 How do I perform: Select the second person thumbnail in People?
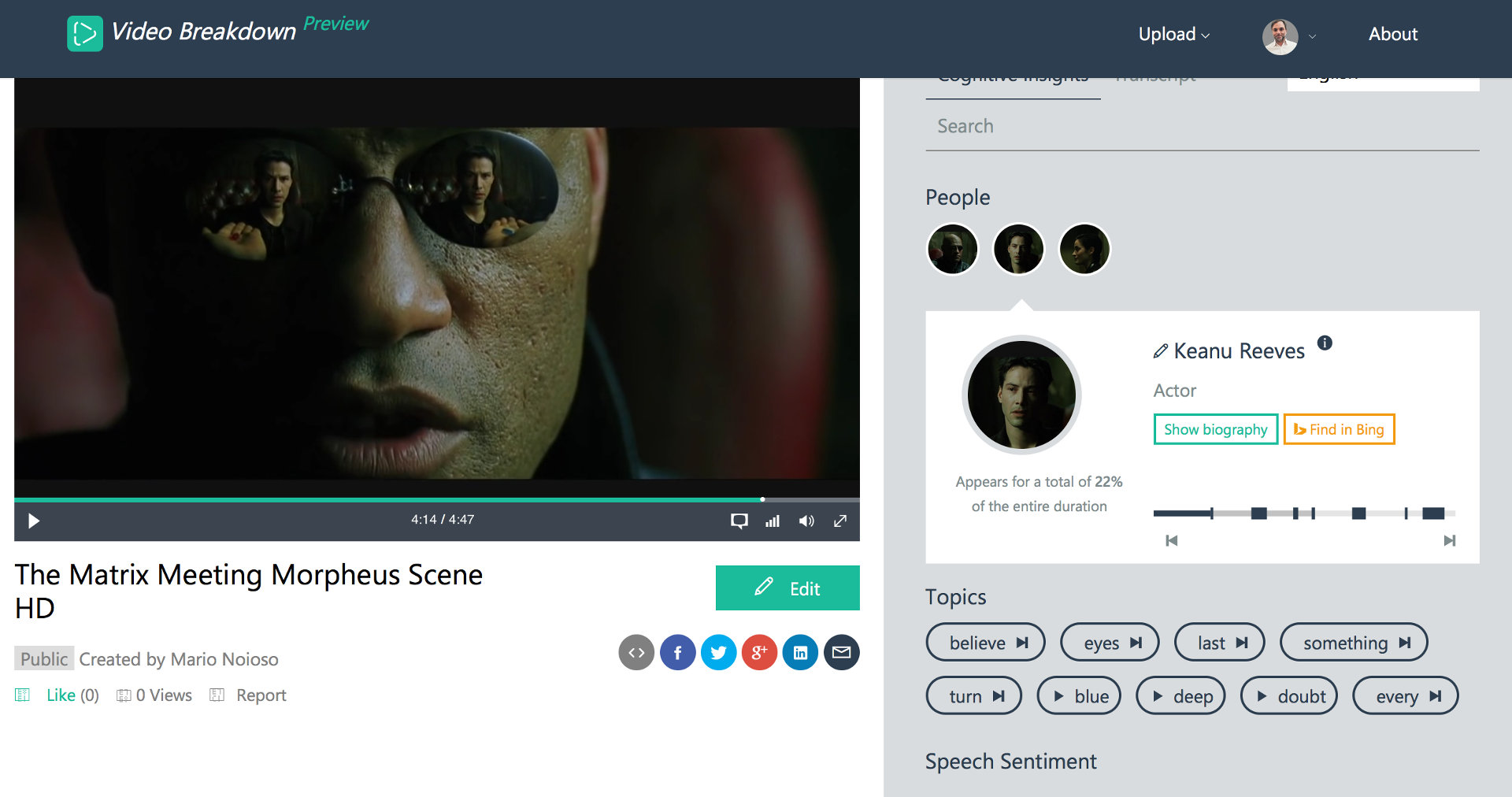coord(1018,249)
